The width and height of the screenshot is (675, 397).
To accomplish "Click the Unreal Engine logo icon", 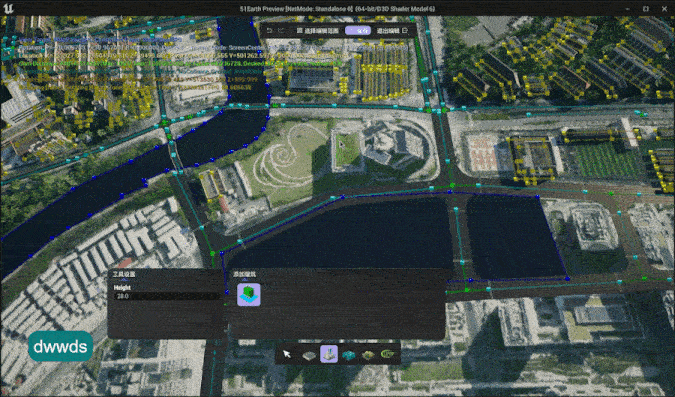I will pyautogui.click(x=7, y=8).
